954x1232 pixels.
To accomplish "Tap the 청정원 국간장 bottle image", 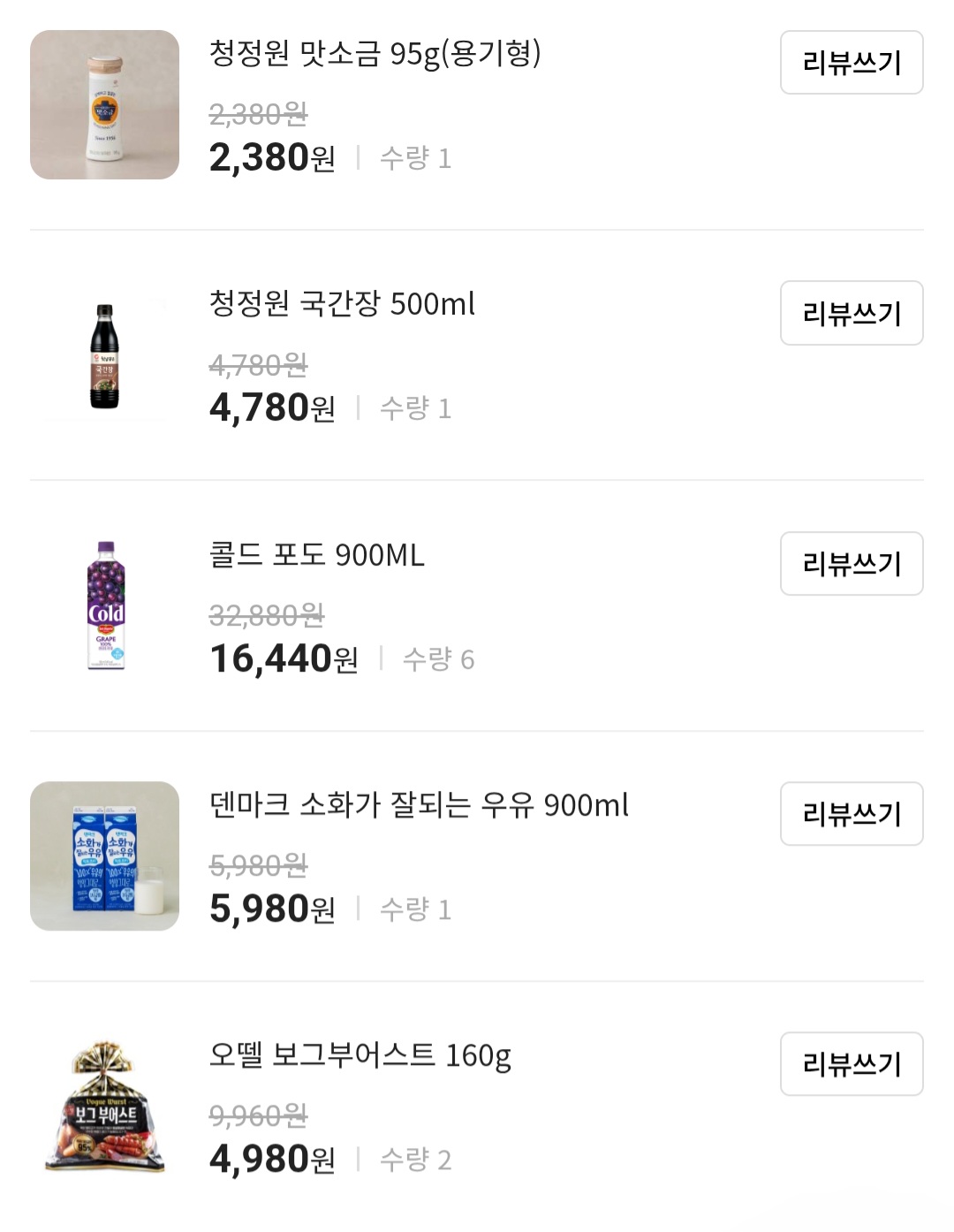I will 104,356.
